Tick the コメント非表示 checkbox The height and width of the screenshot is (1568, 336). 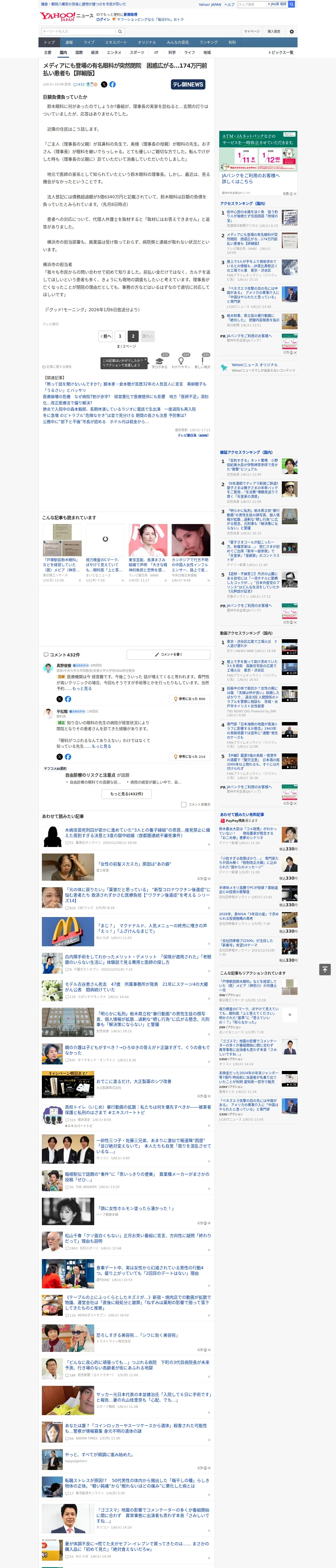[x=183, y=805]
